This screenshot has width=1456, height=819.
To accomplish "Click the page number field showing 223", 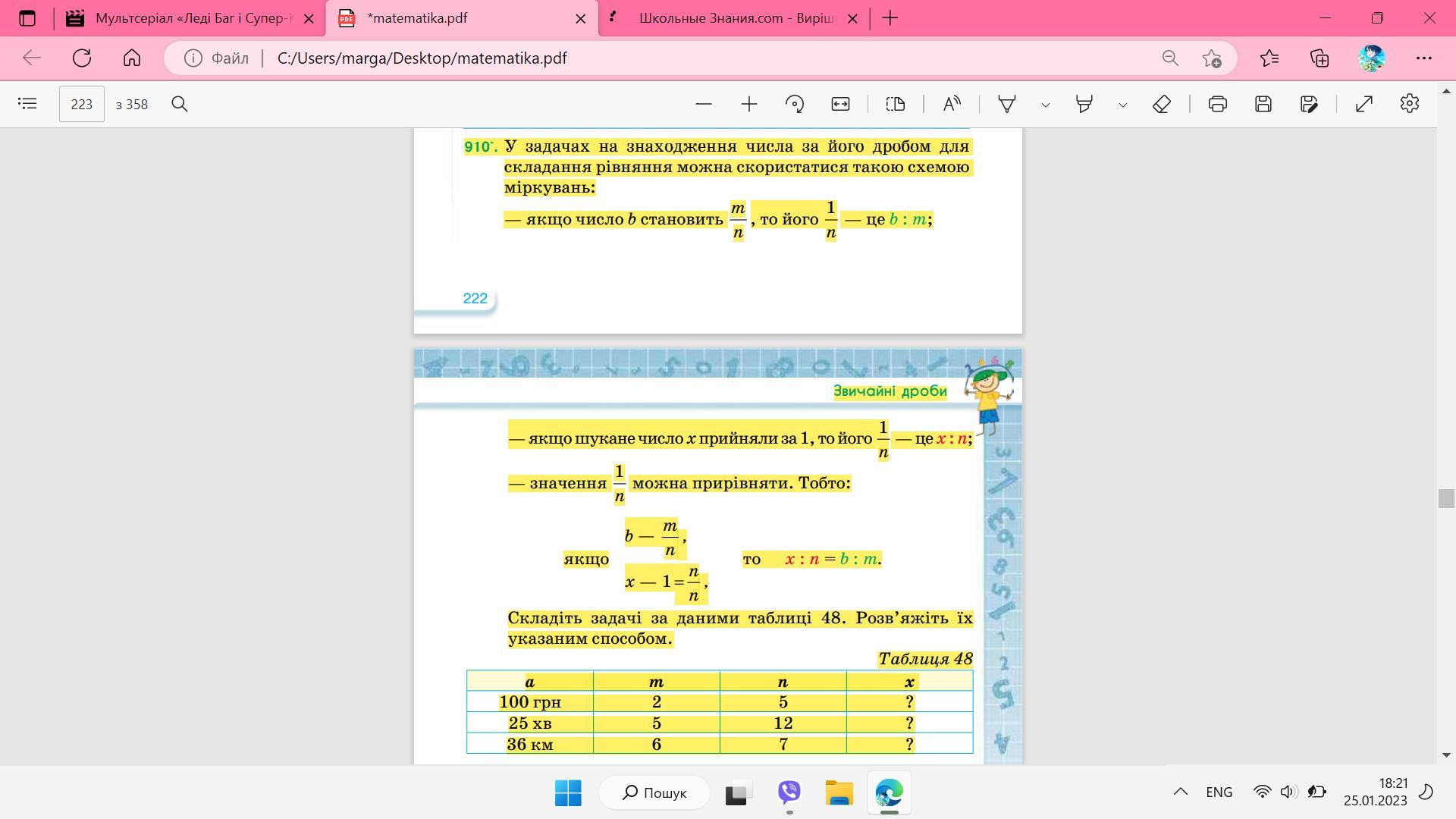I will [82, 104].
